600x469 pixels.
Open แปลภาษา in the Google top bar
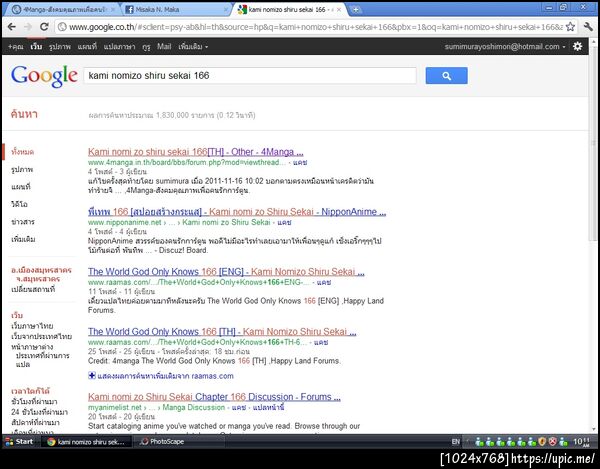119,47
